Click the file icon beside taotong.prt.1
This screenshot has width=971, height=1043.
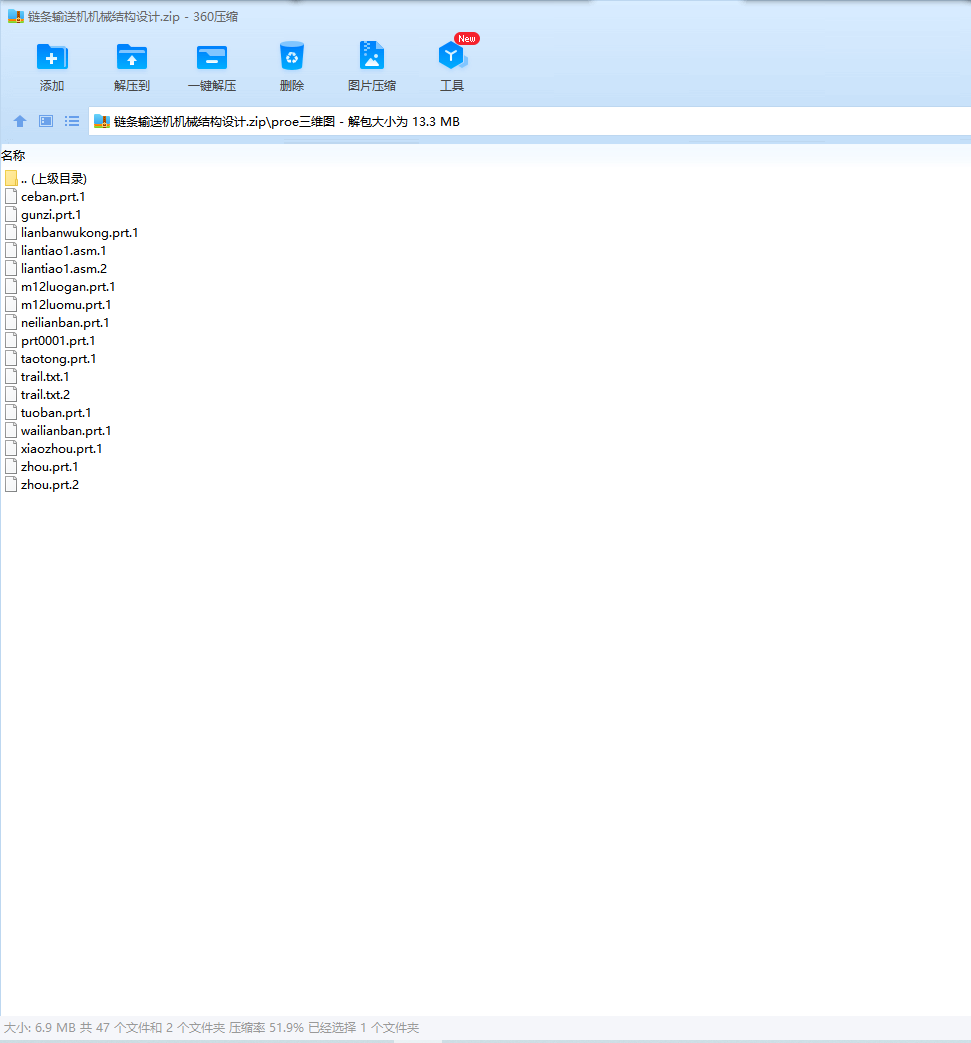click(x=11, y=358)
